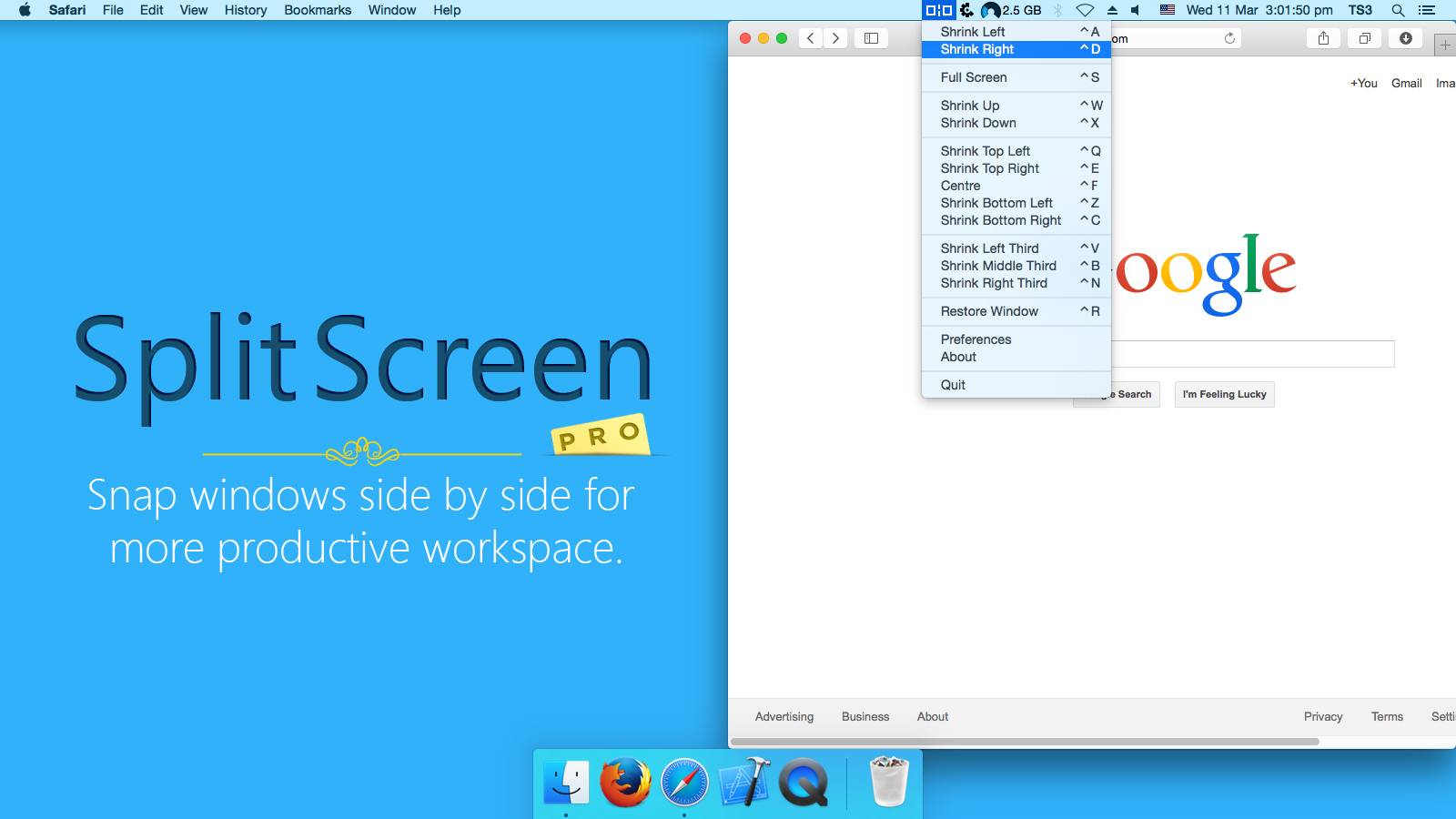
Task: Reload the page in Safari address bar
Action: tap(1229, 38)
